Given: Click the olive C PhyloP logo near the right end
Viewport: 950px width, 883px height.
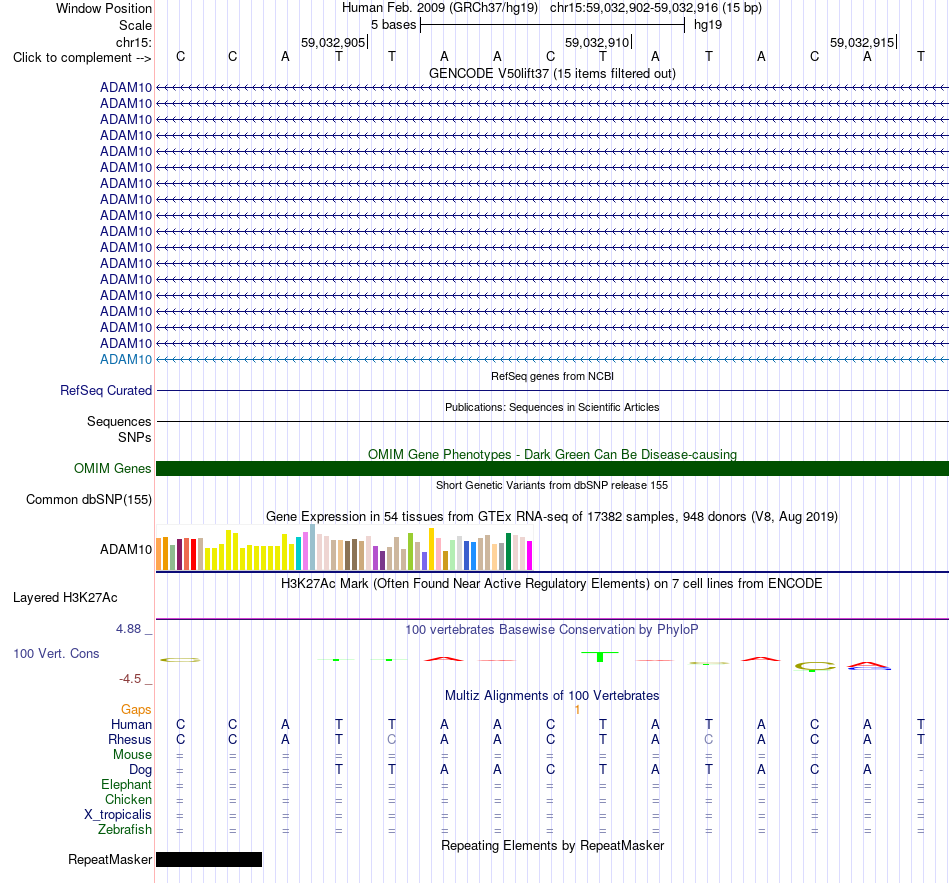Looking at the screenshot, I should pyautogui.click(x=815, y=667).
